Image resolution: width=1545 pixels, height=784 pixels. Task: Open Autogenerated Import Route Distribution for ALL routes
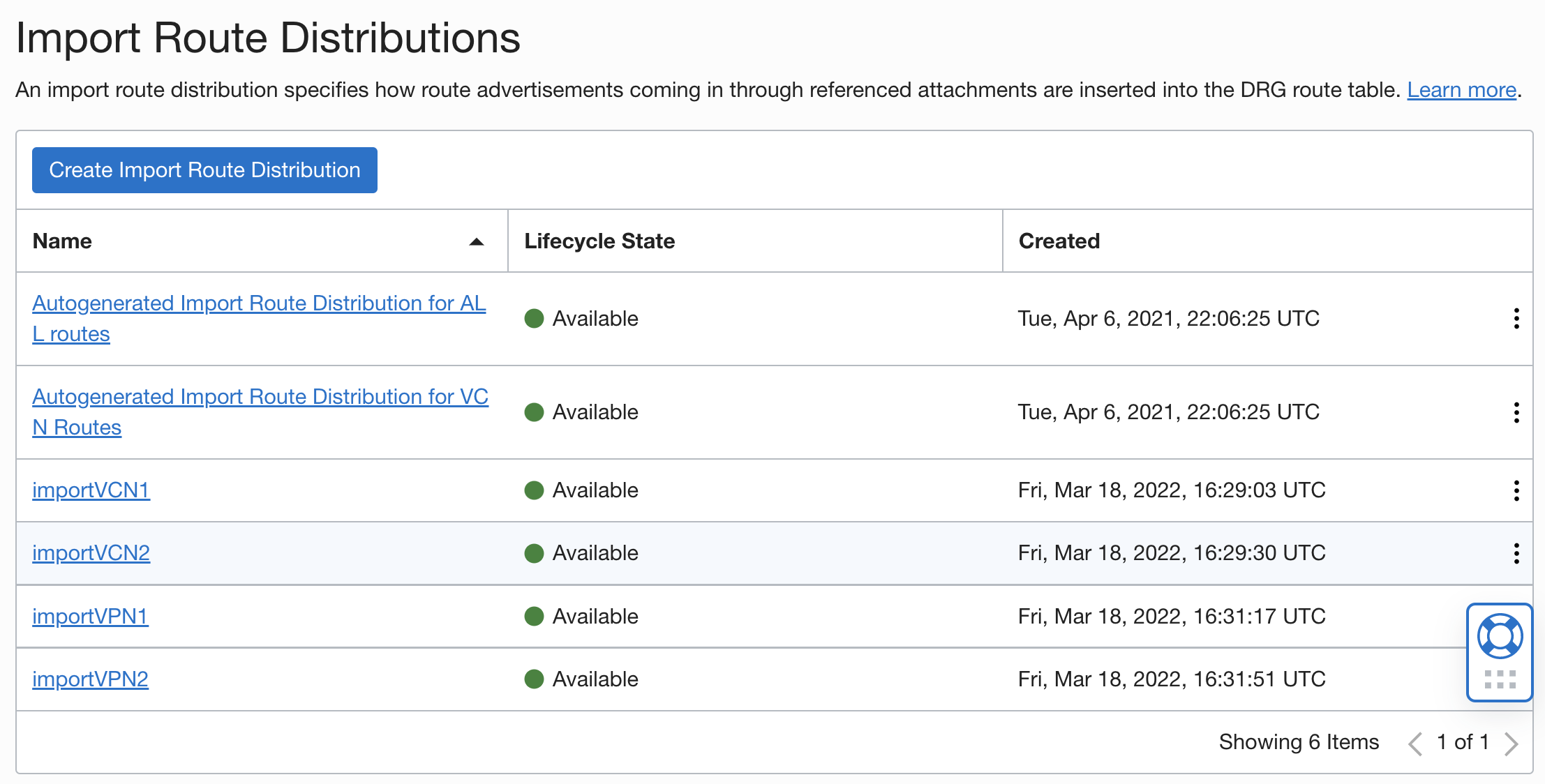pyautogui.click(x=259, y=303)
